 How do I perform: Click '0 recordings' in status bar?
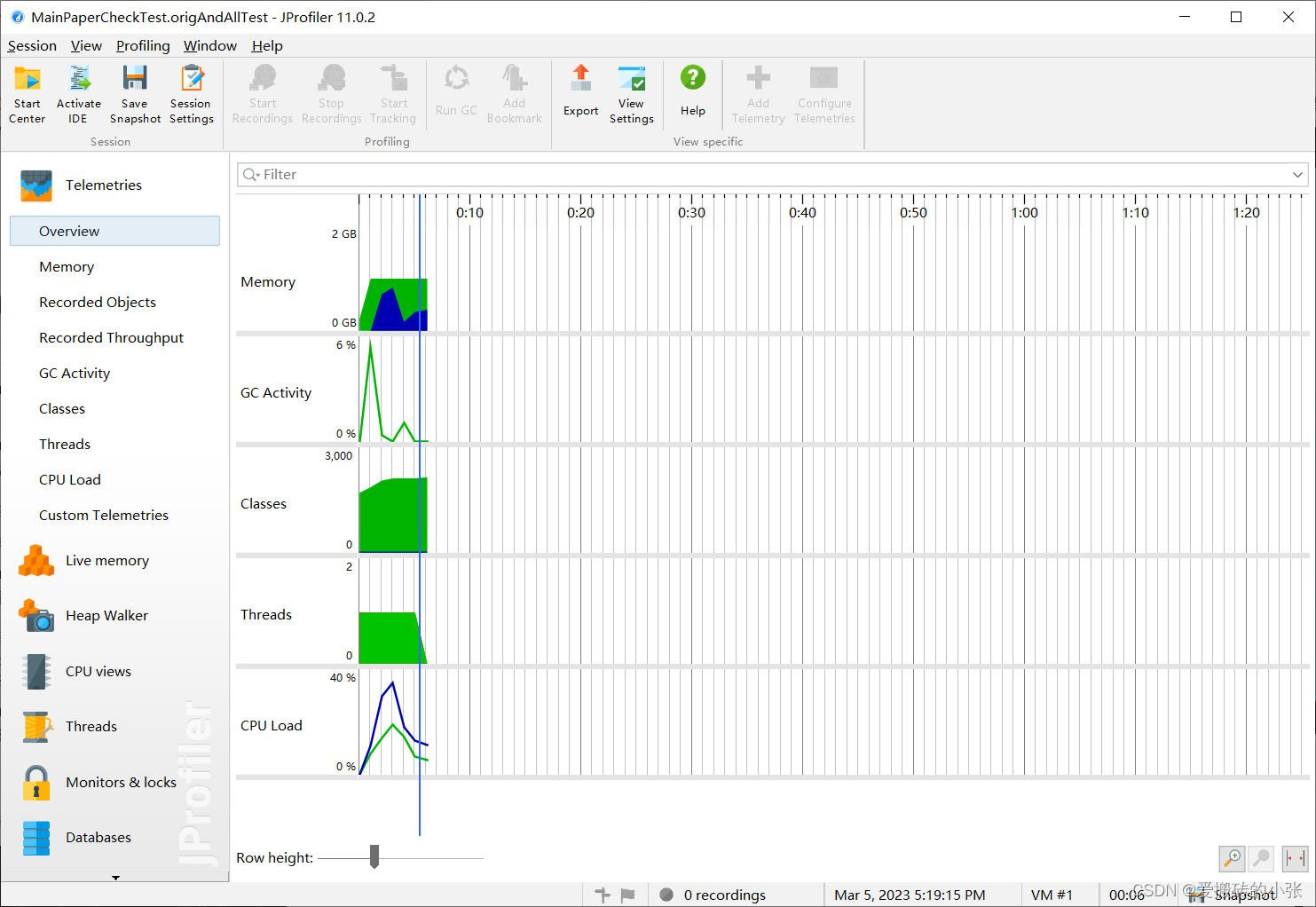[725, 895]
